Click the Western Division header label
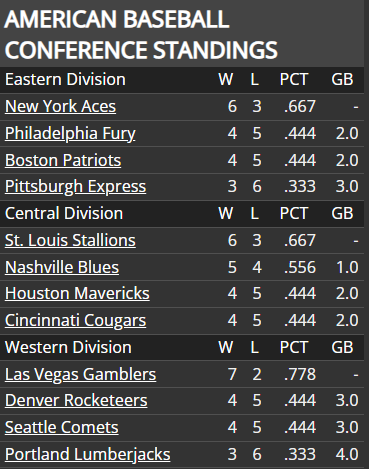This screenshot has height=469, width=369. coord(68,347)
